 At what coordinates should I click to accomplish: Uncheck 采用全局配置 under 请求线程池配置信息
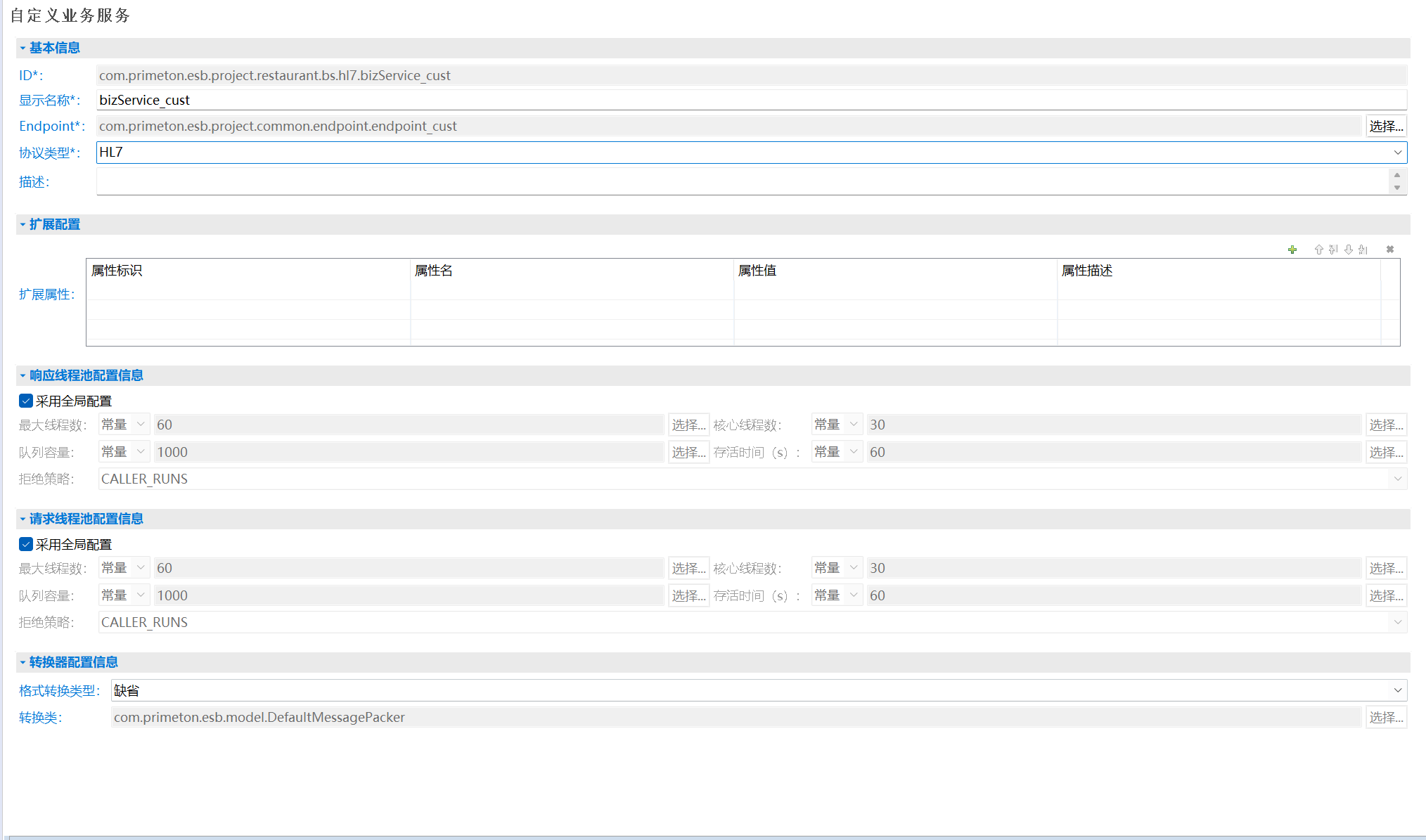26,544
